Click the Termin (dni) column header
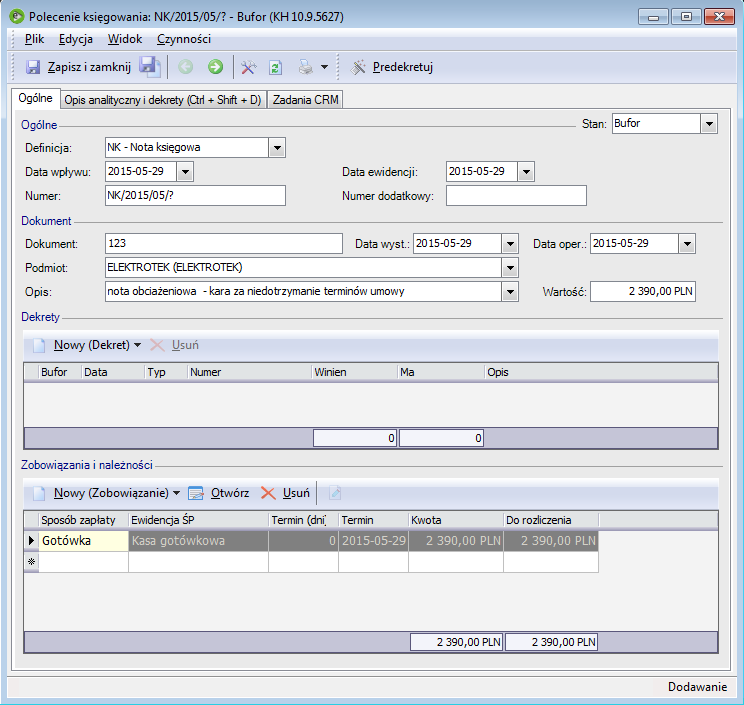 pyautogui.click(x=304, y=520)
